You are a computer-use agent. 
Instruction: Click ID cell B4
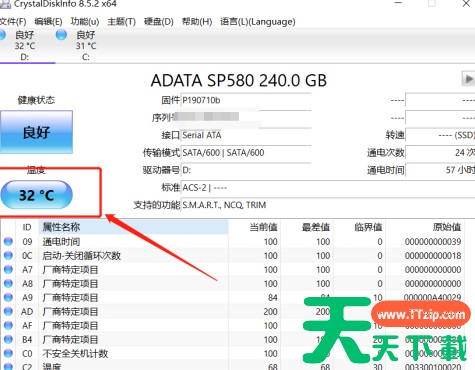[x=27, y=340]
